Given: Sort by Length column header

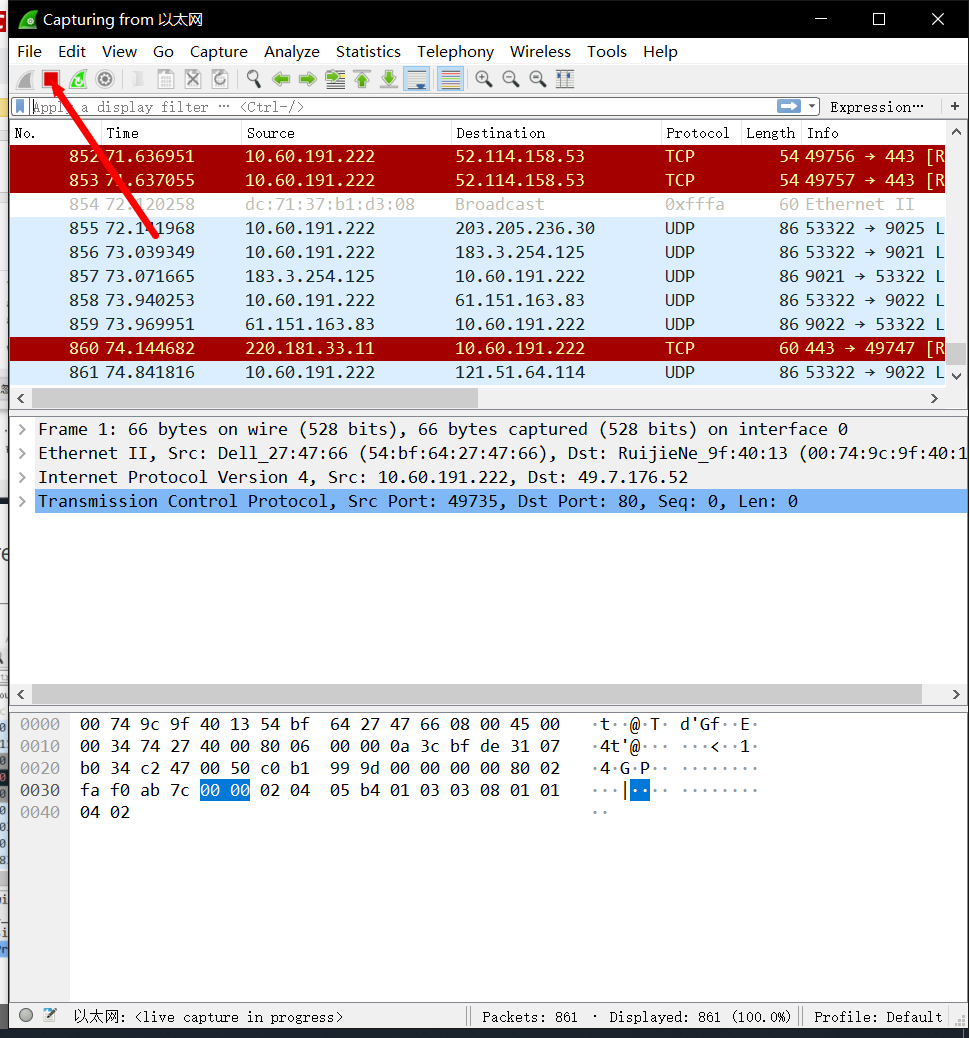Looking at the screenshot, I should coord(771,133).
